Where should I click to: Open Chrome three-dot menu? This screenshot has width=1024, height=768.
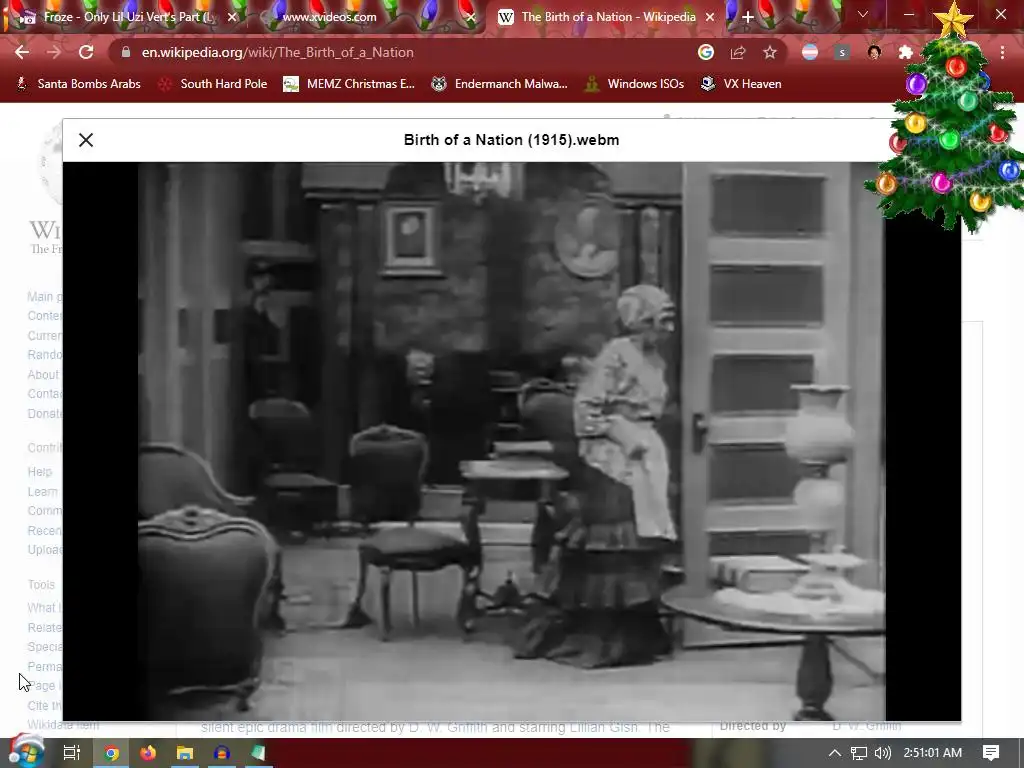coord(1002,52)
